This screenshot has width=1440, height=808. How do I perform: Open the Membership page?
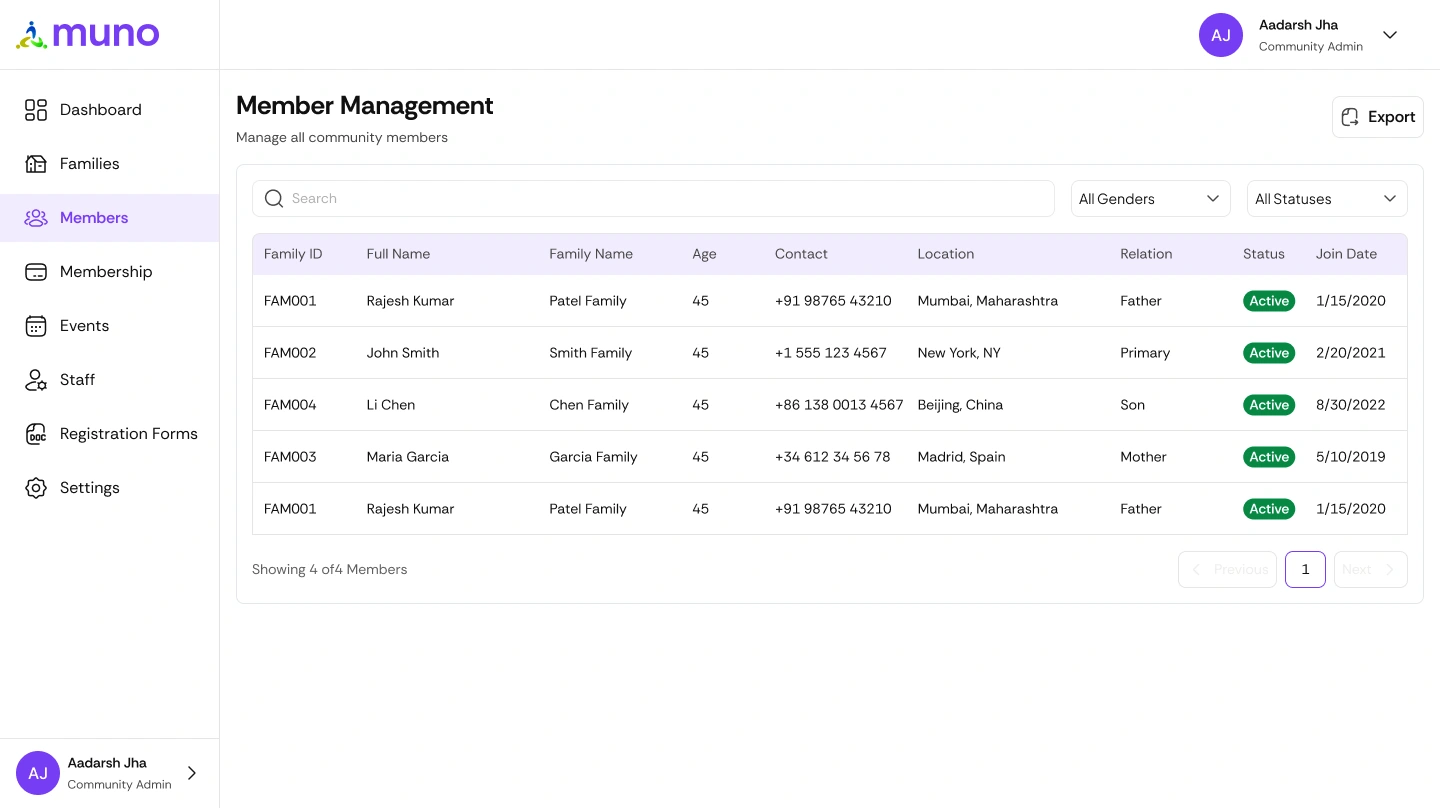pyautogui.click(x=110, y=272)
